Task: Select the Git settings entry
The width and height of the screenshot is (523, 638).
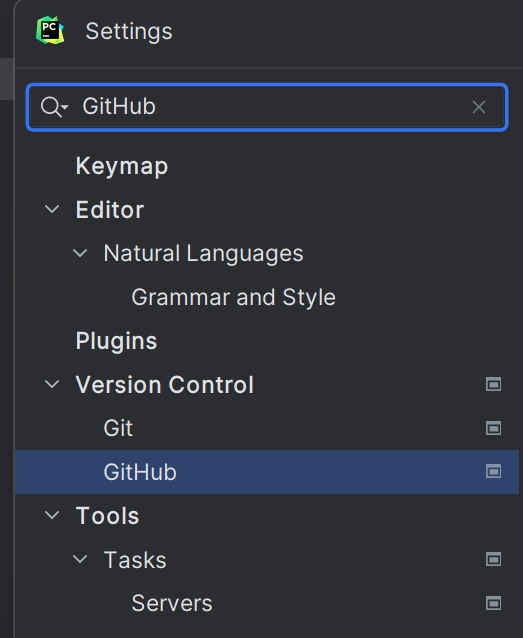Action: coord(118,428)
